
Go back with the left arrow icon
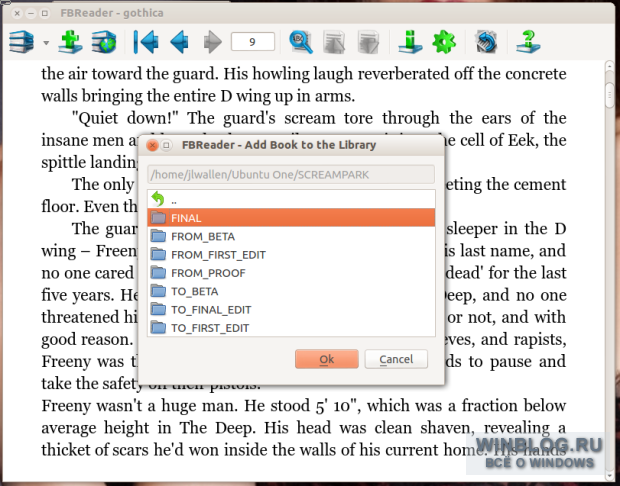point(179,42)
